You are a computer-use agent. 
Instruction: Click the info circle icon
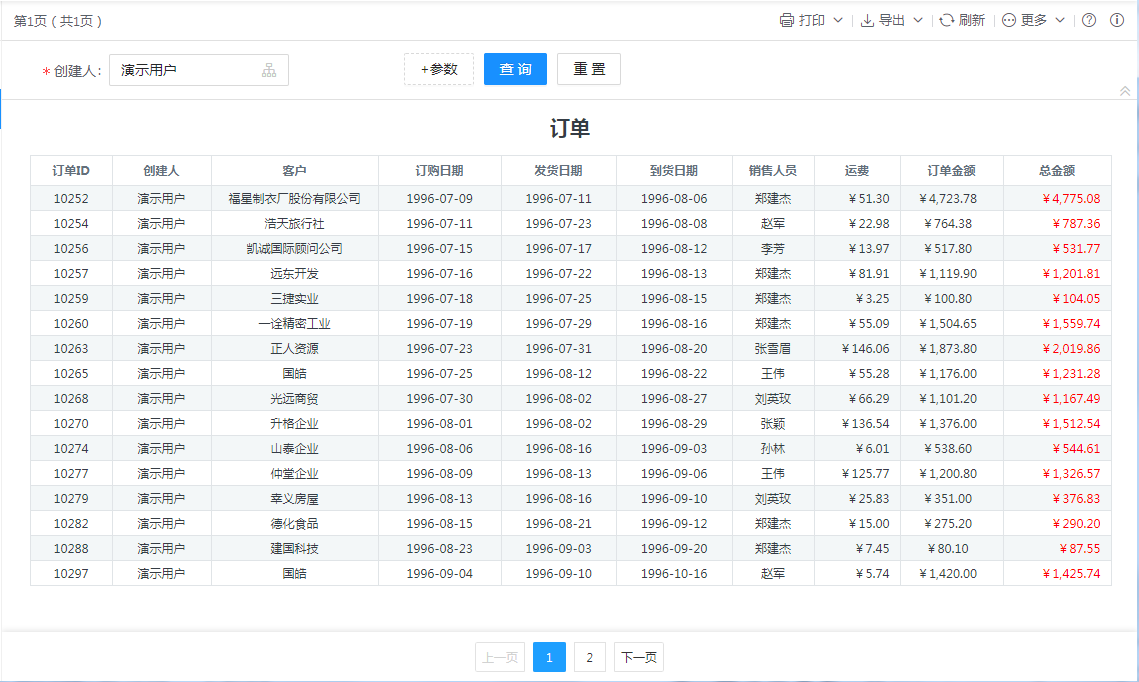pyautogui.click(x=1117, y=20)
